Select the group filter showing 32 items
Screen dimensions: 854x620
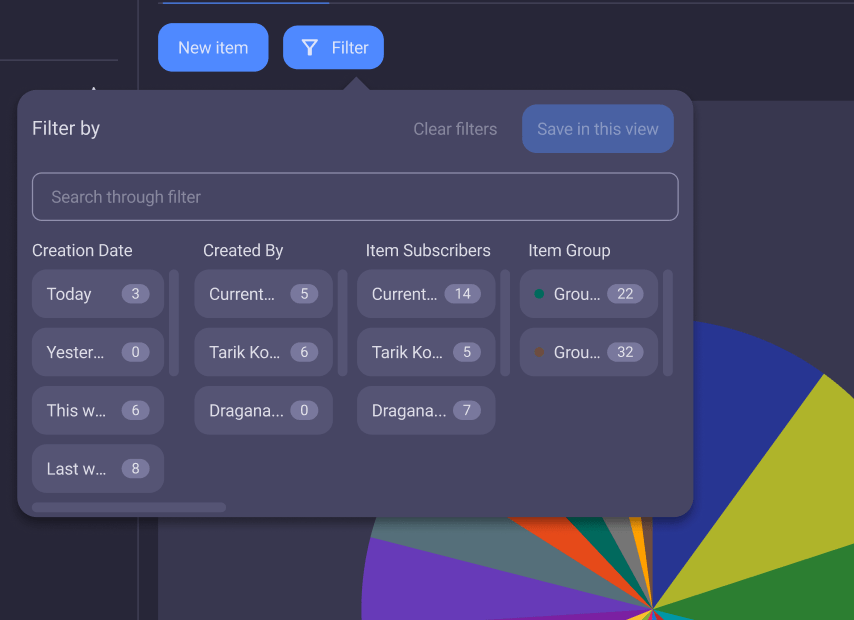tap(588, 352)
